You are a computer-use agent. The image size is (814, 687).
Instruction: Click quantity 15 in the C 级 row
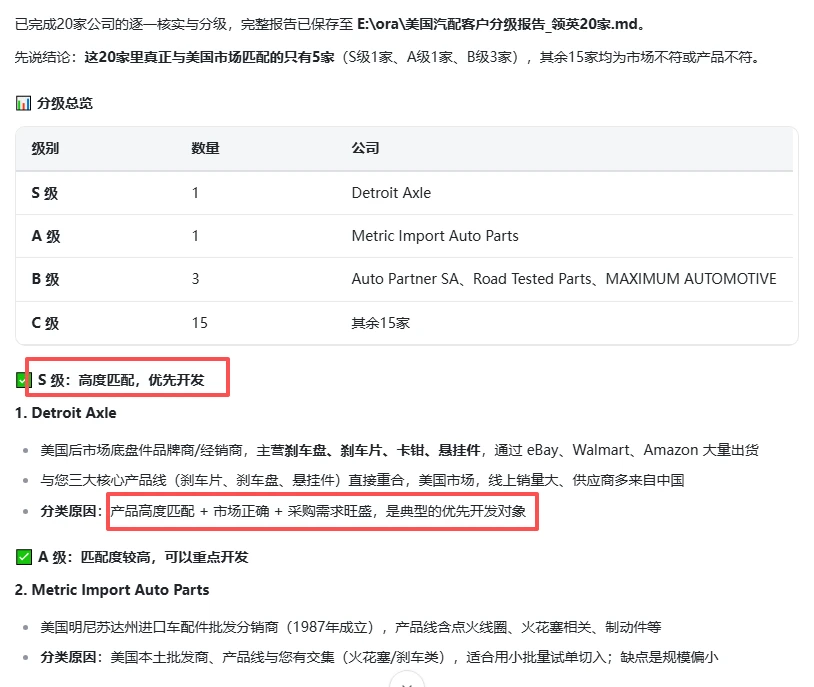click(199, 323)
